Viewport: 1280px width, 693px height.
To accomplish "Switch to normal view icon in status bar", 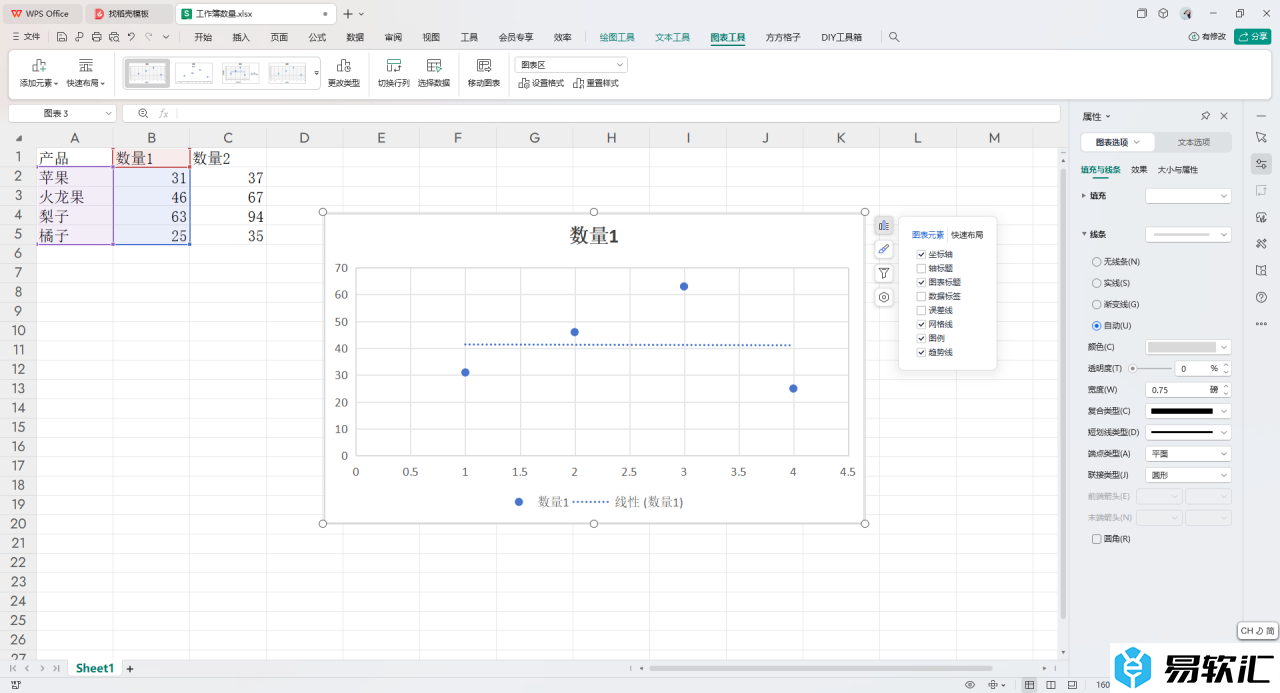I will point(1030,685).
